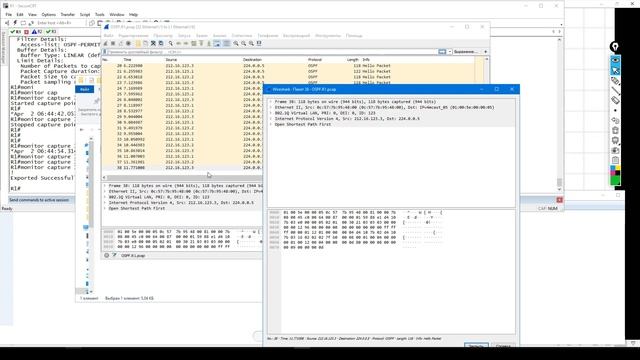Open capture options gear in Wireshark toolbar
The image size is (640, 360).
click(x=128, y=43)
